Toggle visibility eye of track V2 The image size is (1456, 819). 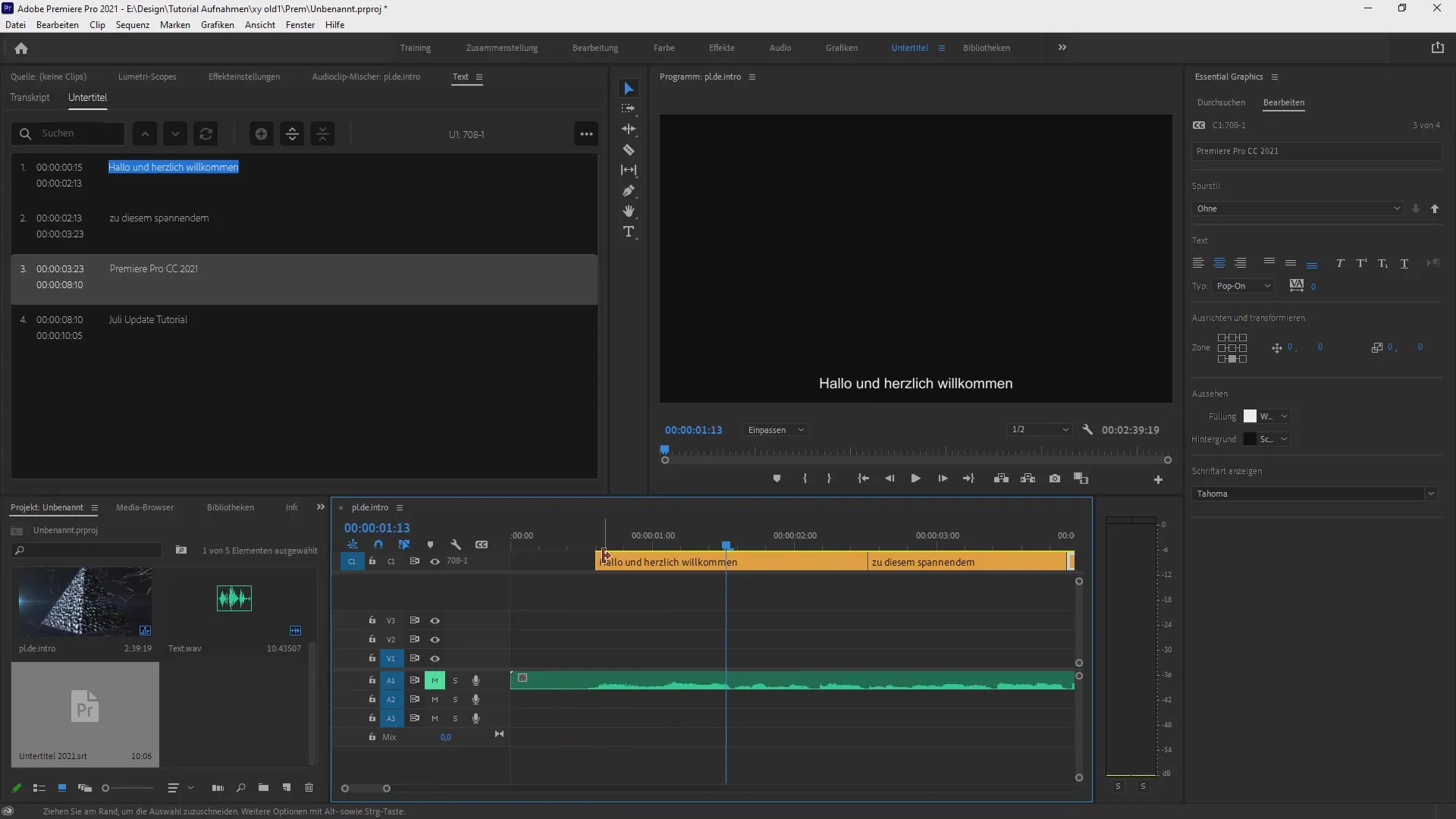[x=435, y=639]
